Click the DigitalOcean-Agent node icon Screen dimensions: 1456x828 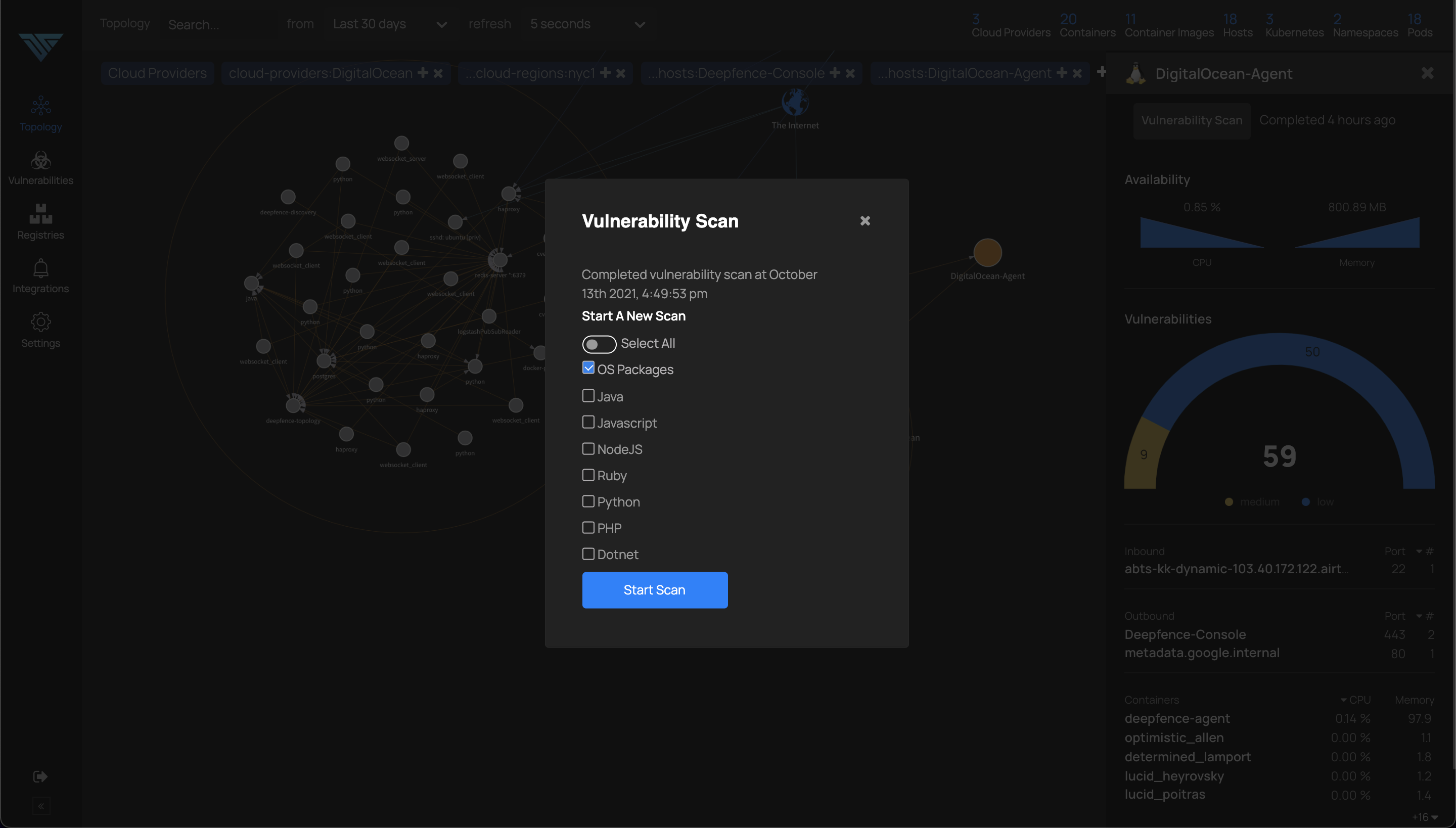(x=988, y=253)
